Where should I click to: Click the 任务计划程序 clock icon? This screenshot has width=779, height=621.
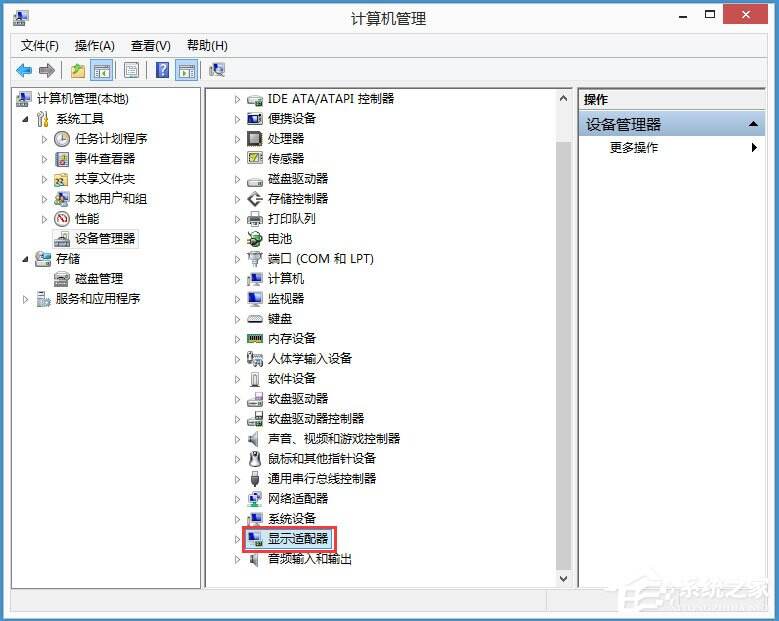coord(62,139)
